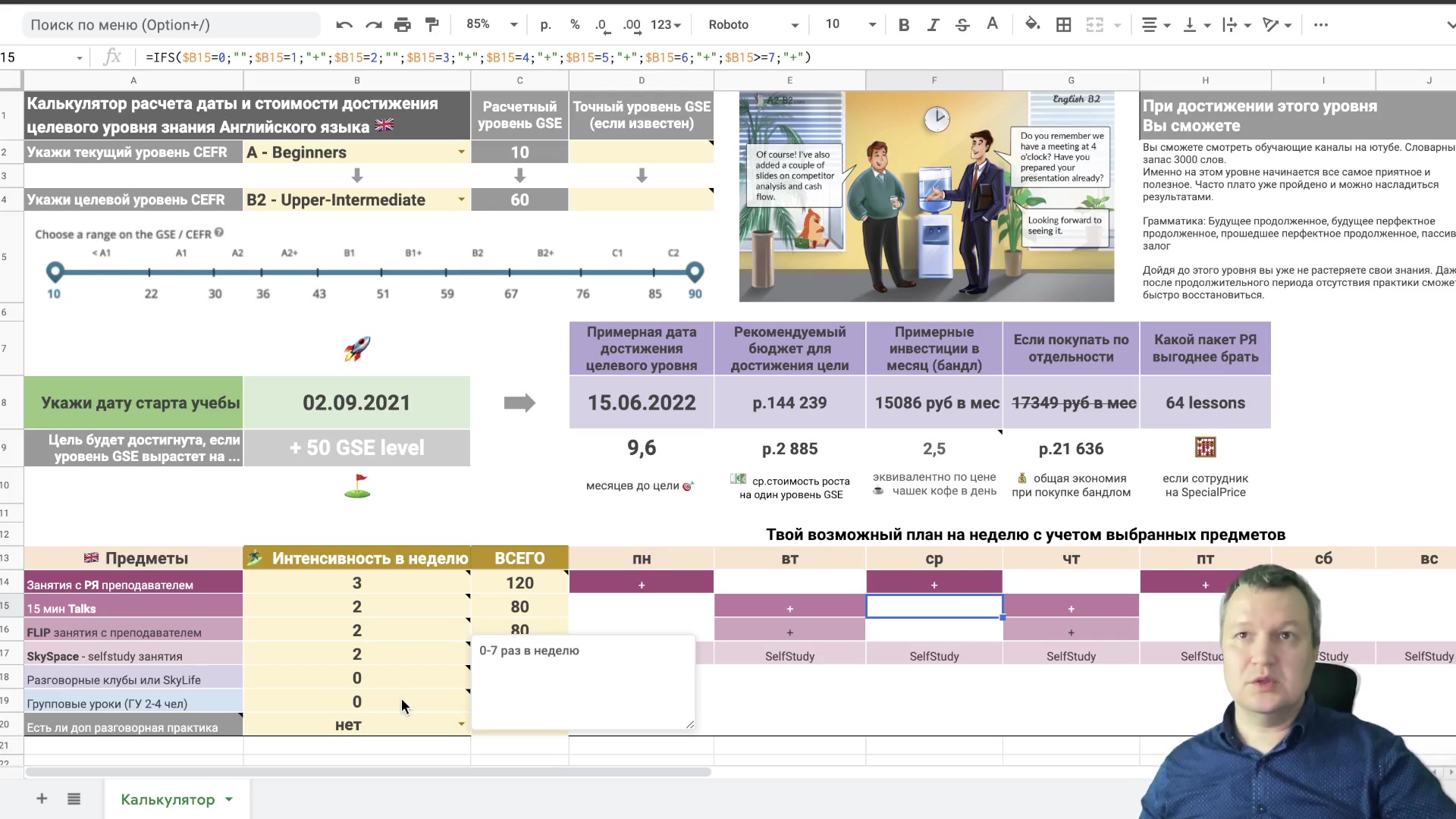
Task: Click the Print icon
Action: coord(402,25)
